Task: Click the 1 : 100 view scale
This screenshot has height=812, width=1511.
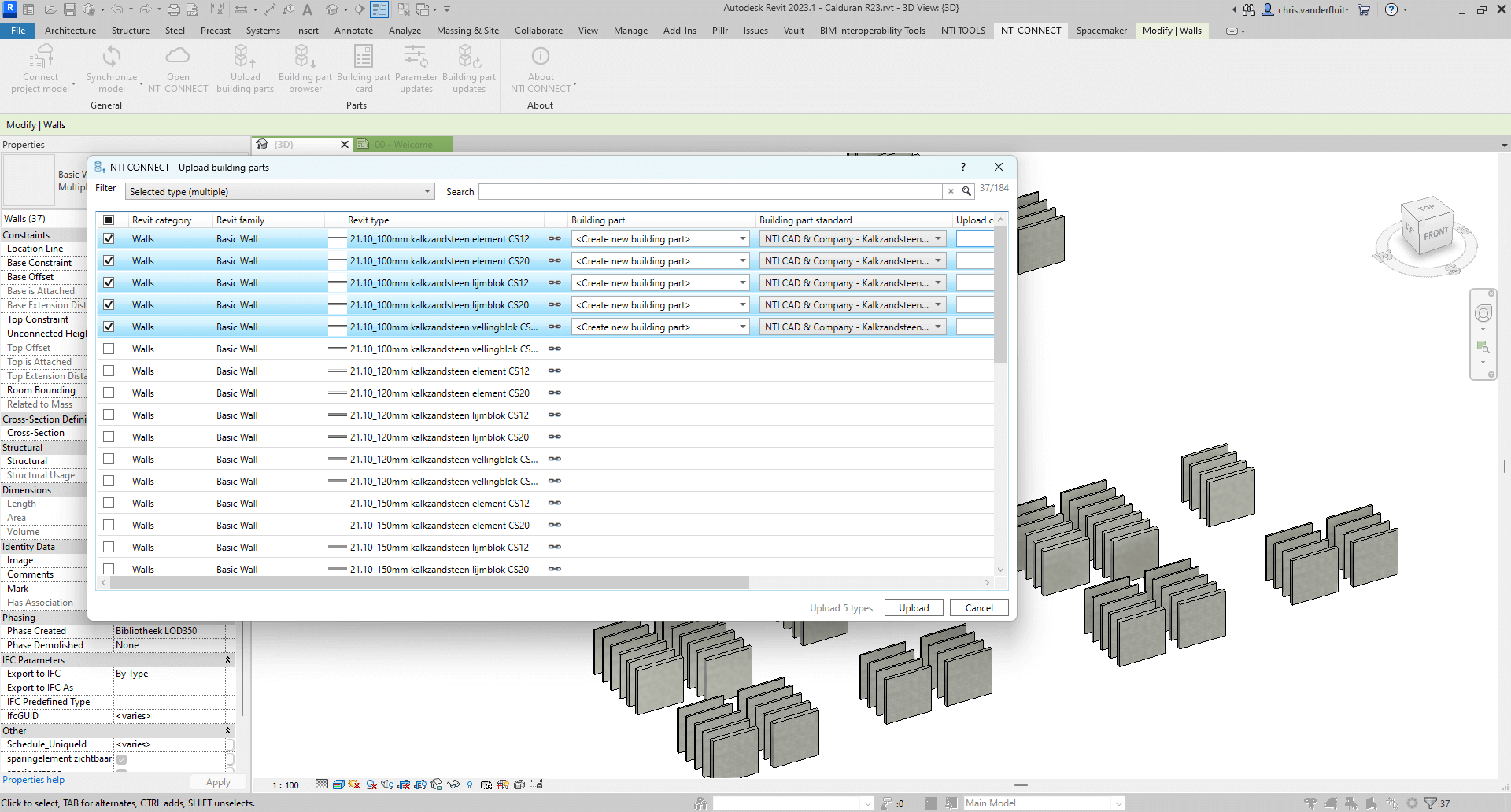Action: point(286,785)
